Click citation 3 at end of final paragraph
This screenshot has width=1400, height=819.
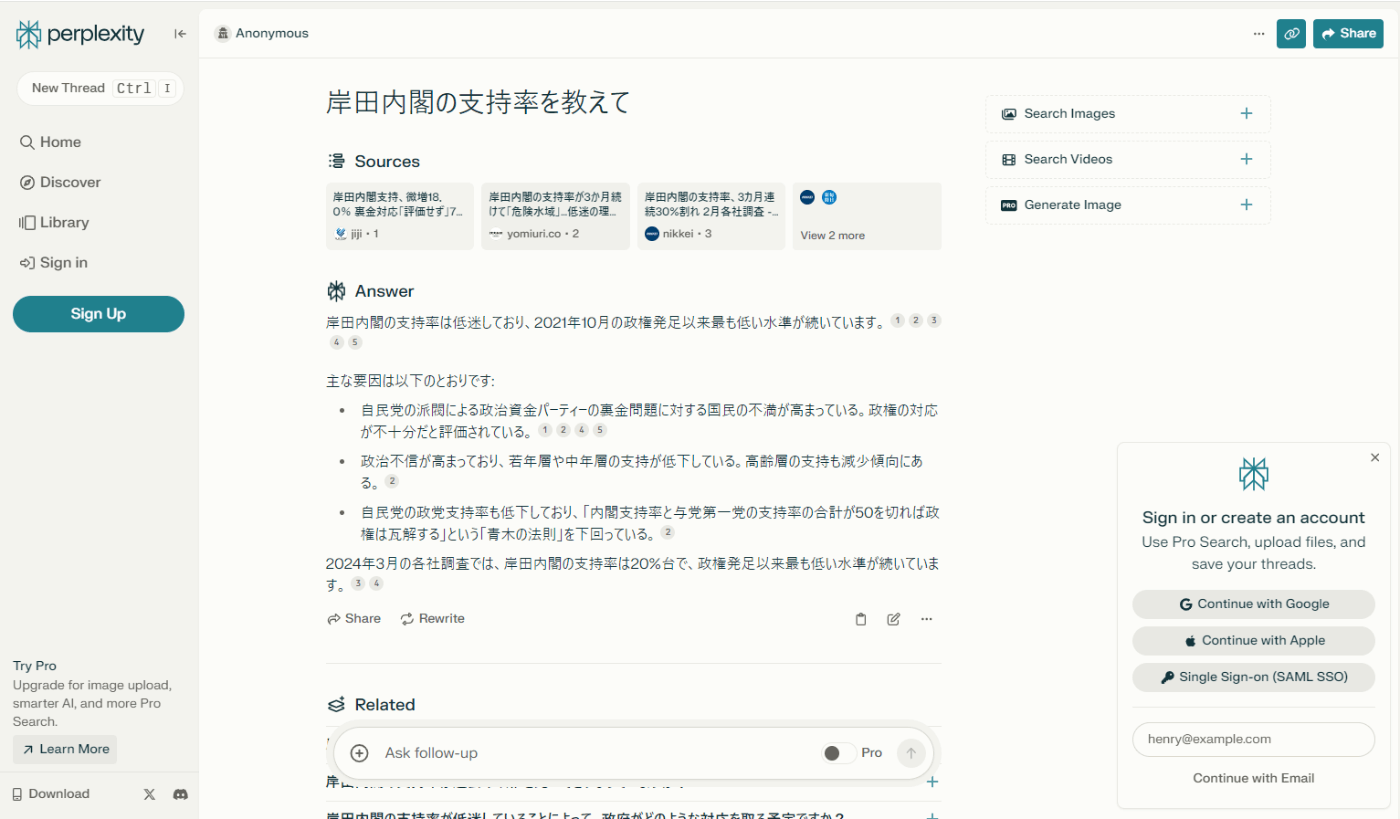click(x=357, y=584)
